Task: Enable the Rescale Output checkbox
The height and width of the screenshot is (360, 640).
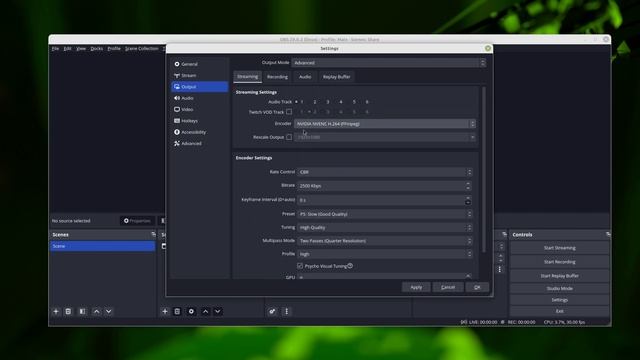Action: 289,137
